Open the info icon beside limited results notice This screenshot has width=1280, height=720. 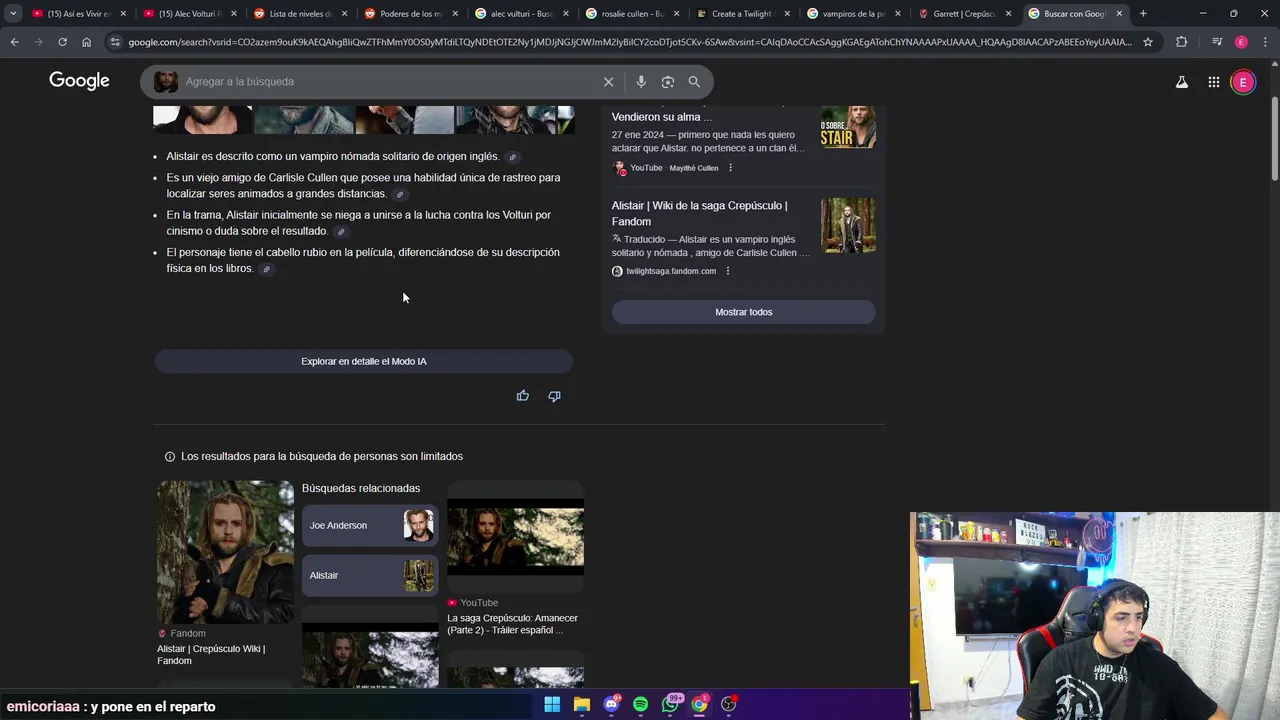[170, 457]
